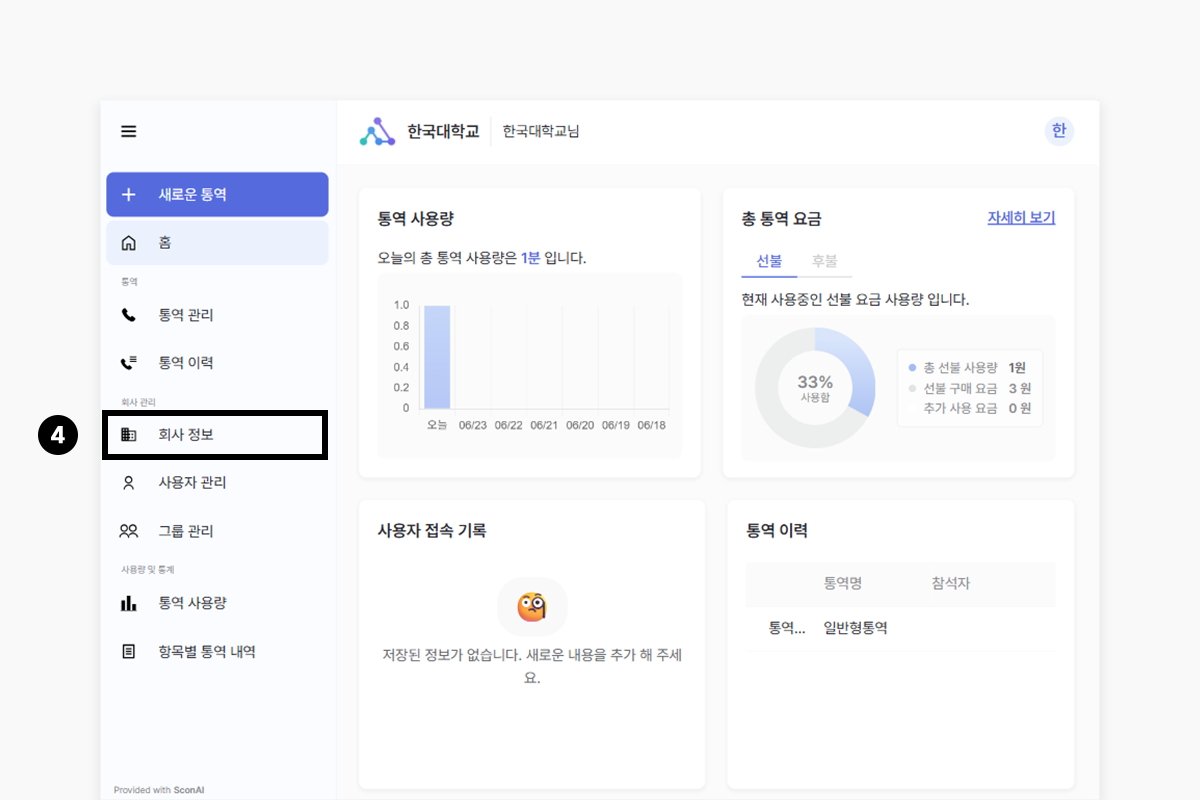
Task: Switch to the 후불 tab
Action: click(824, 261)
